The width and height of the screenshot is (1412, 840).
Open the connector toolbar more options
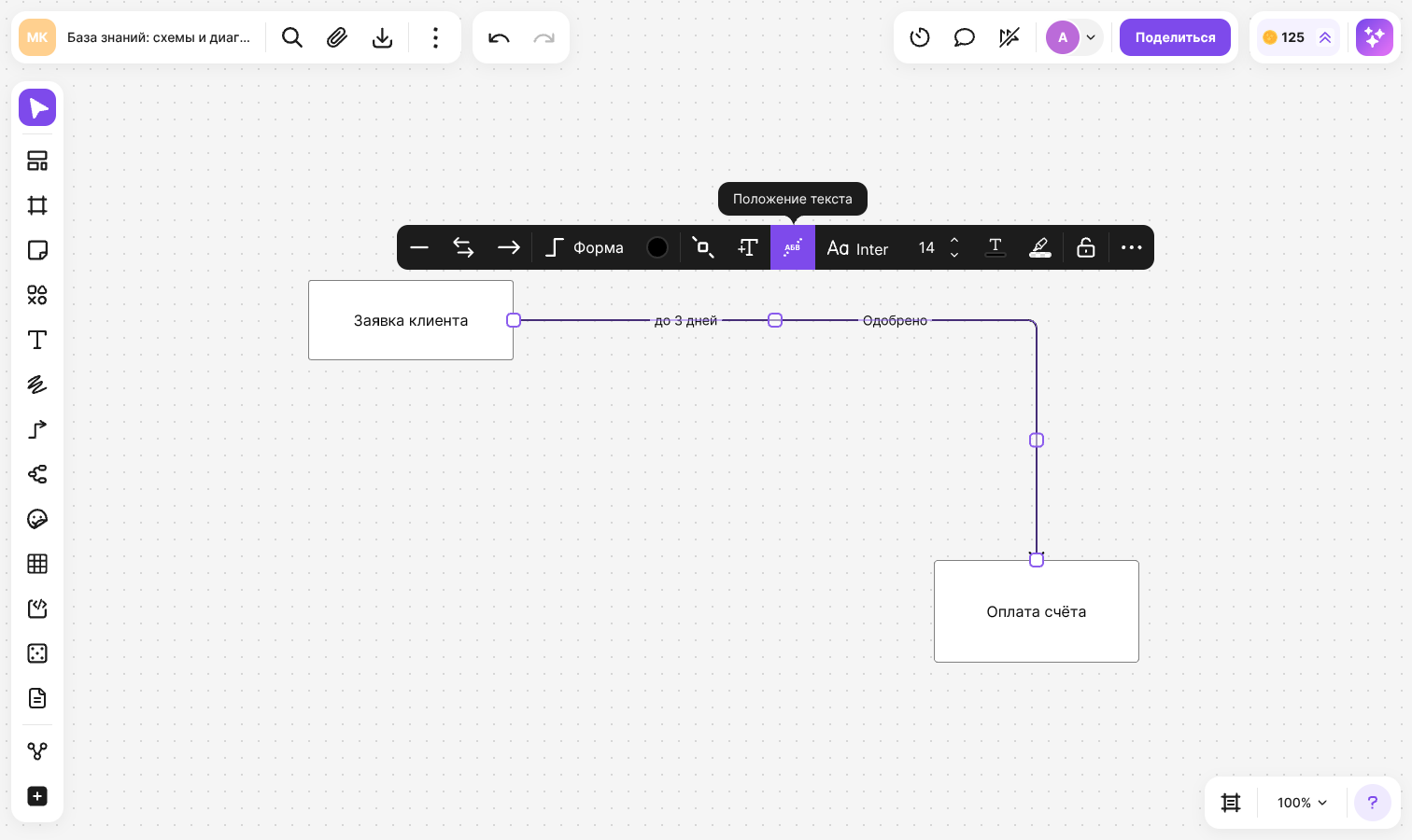(1132, 247)
